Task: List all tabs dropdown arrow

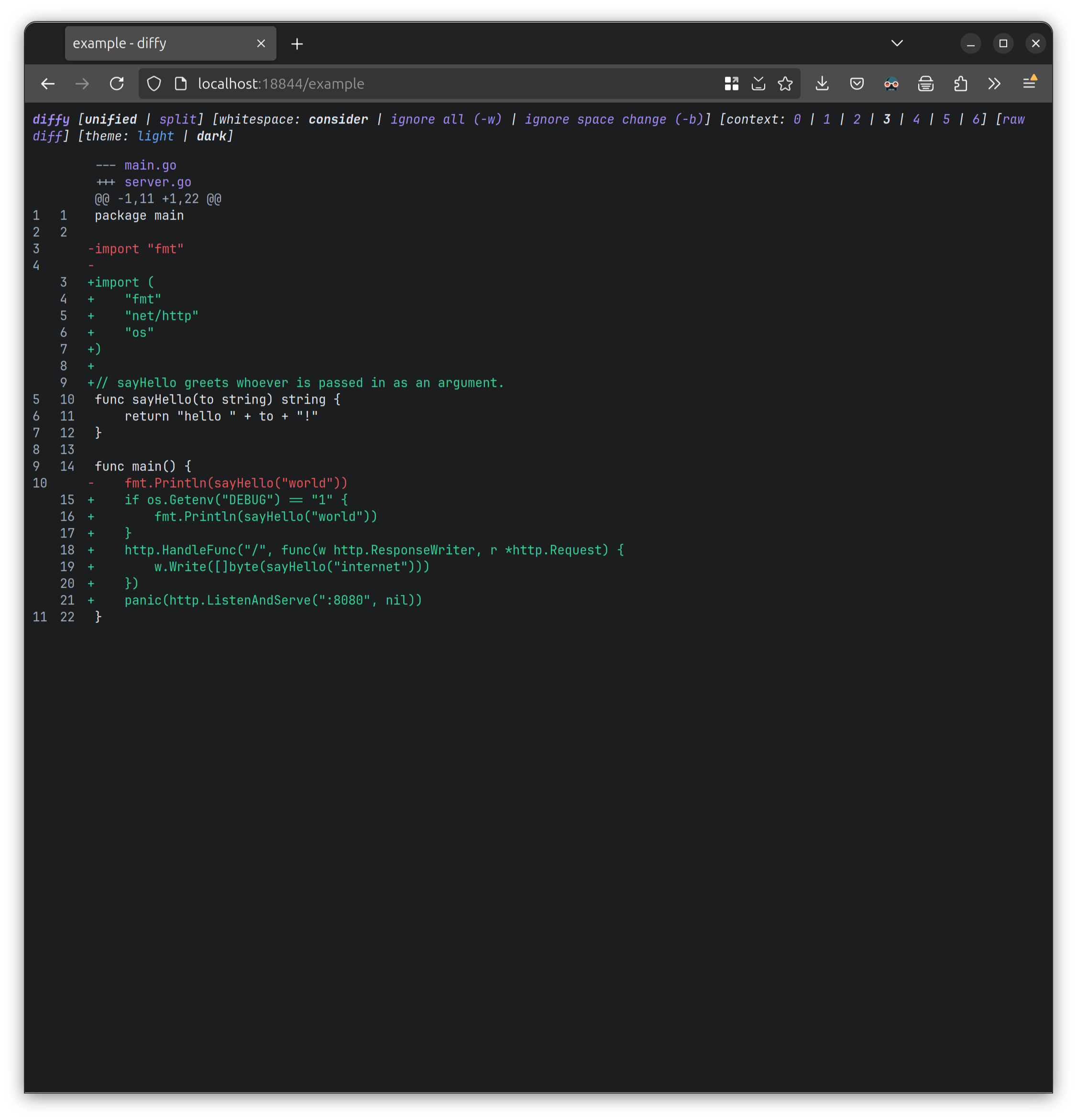Action: 897,44
